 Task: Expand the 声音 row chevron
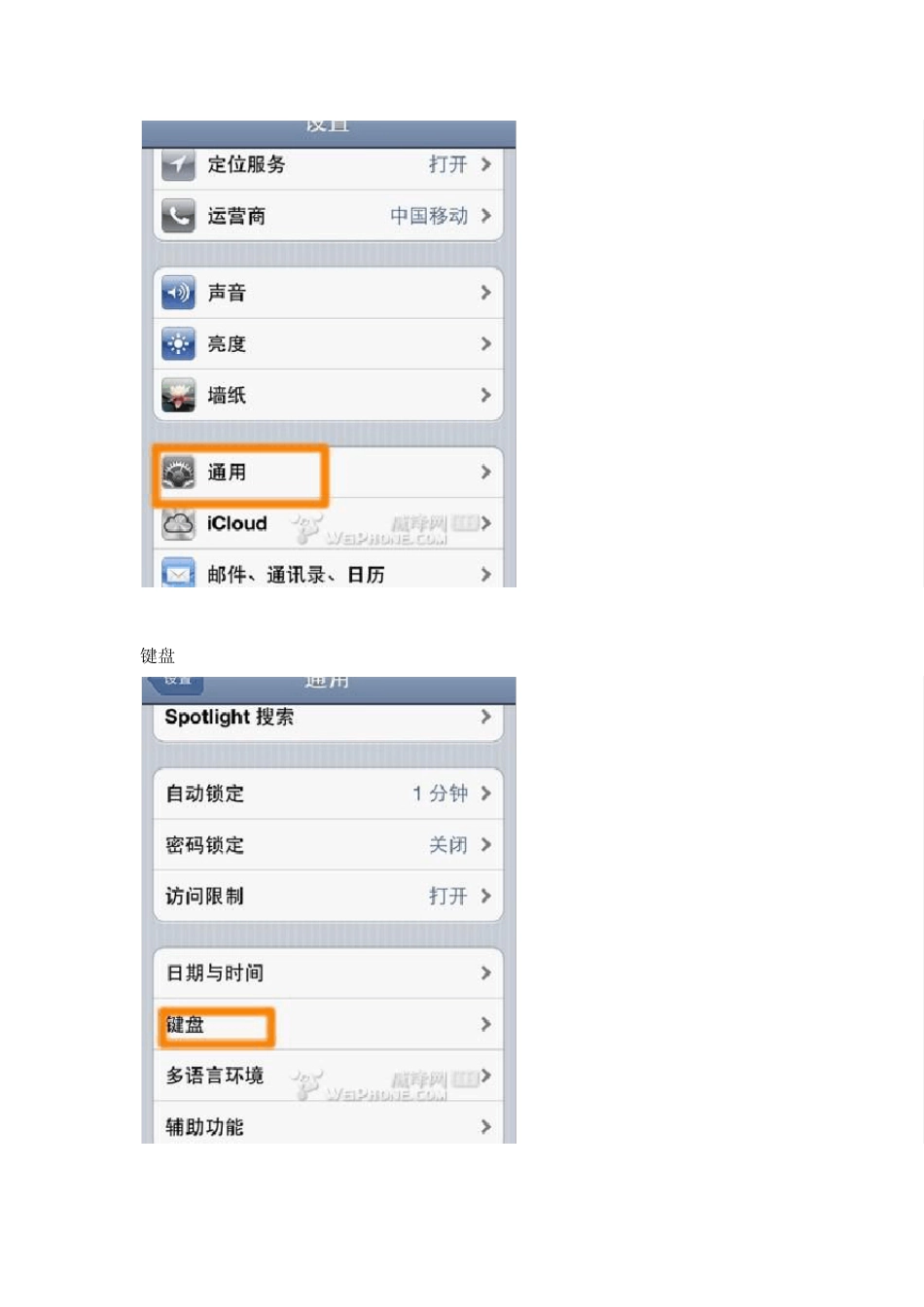point(485,292)
